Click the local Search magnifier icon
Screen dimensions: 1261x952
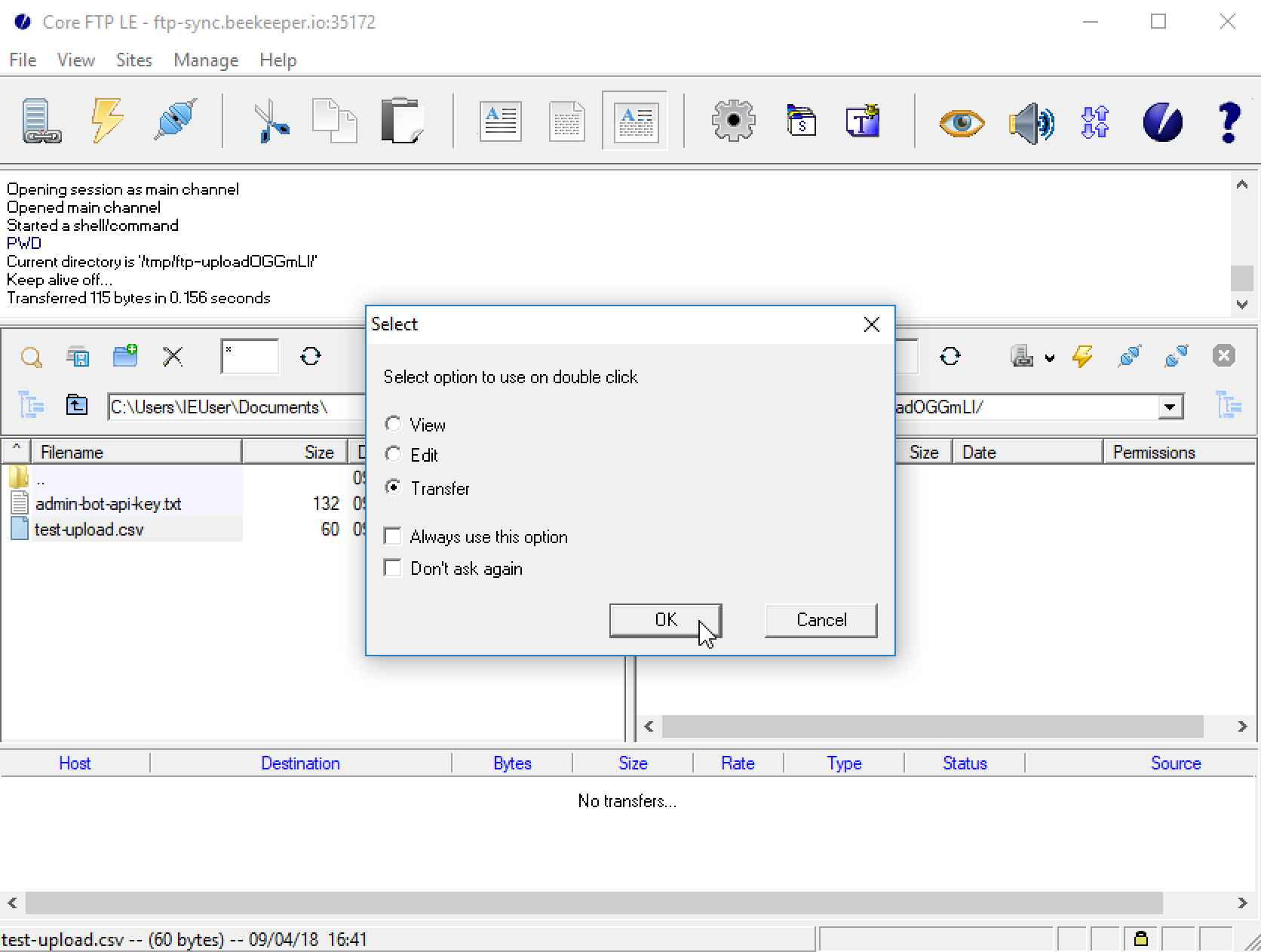(31, 357)
